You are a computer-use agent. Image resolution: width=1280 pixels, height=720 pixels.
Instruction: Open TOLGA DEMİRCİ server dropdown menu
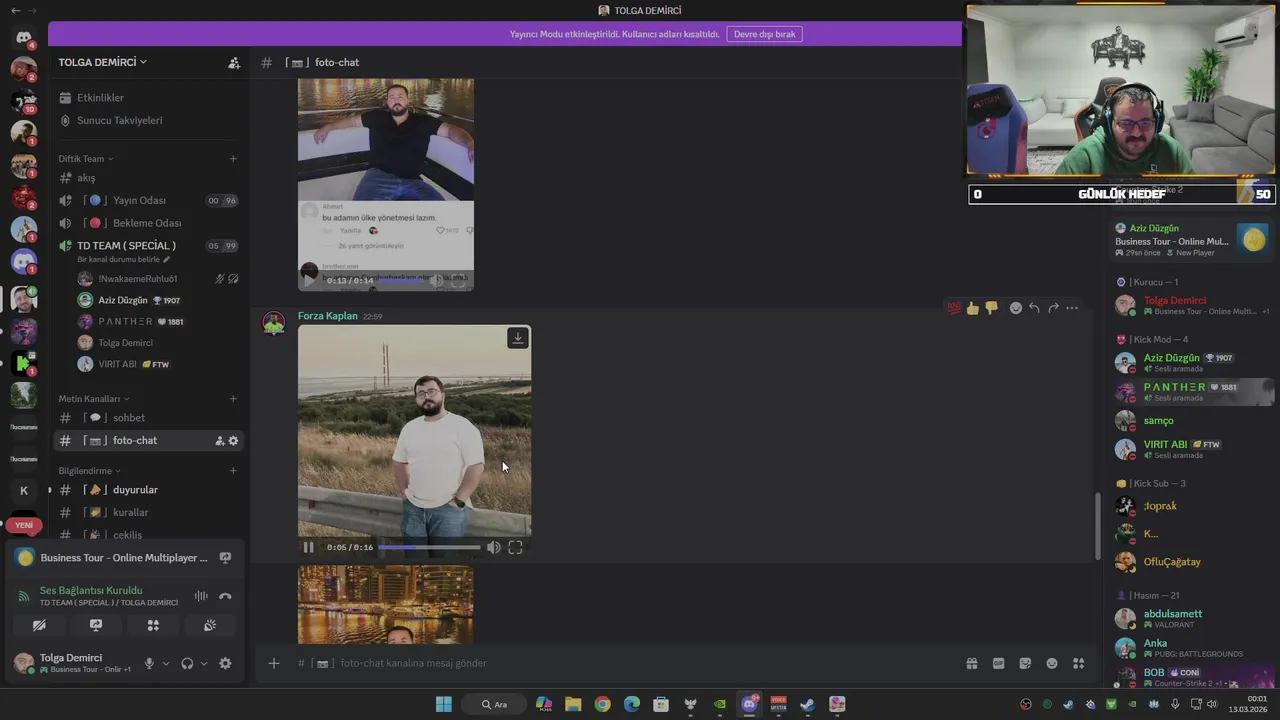pyautogui.click(x=103, y=62)
